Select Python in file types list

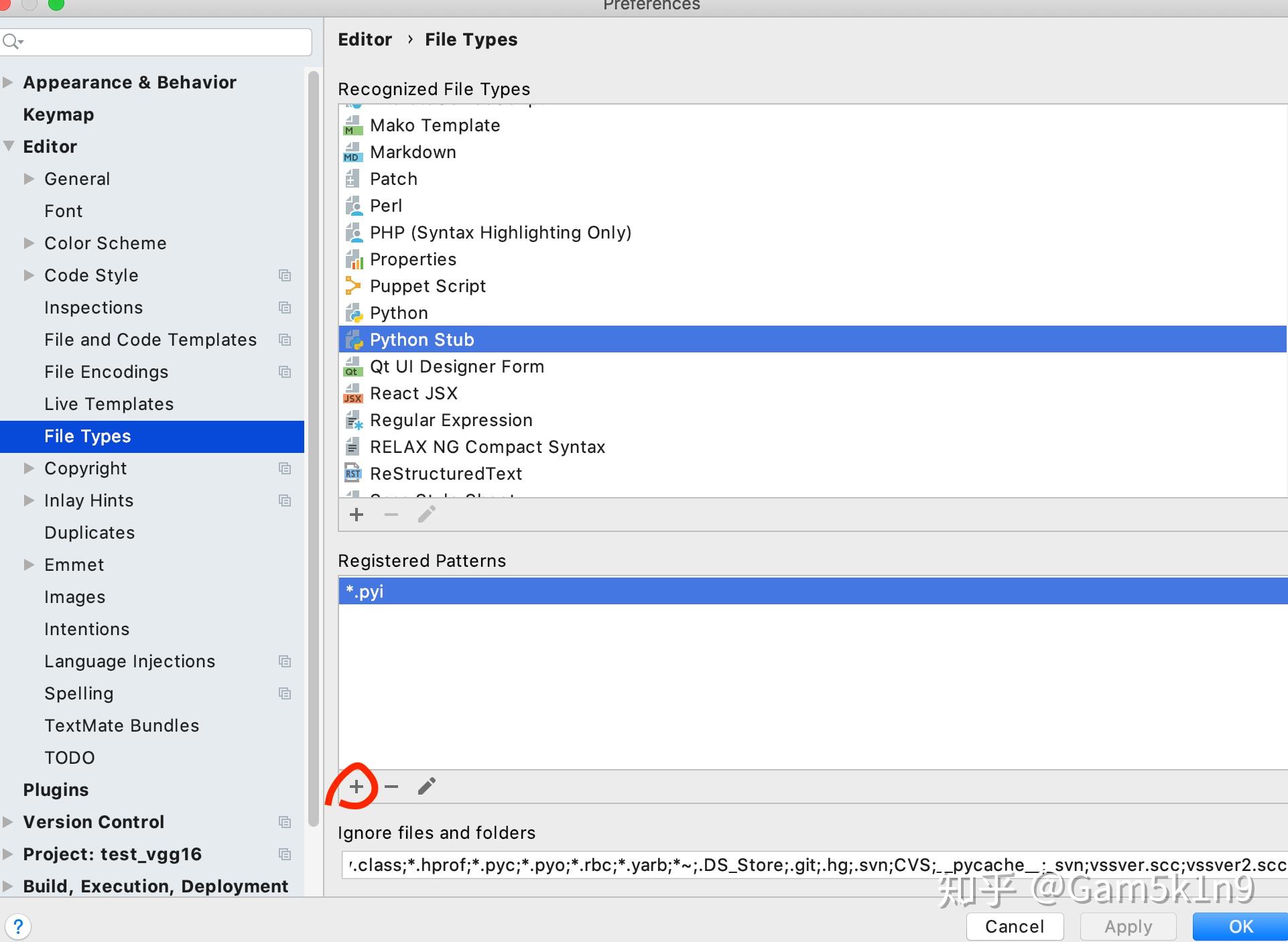399,313
